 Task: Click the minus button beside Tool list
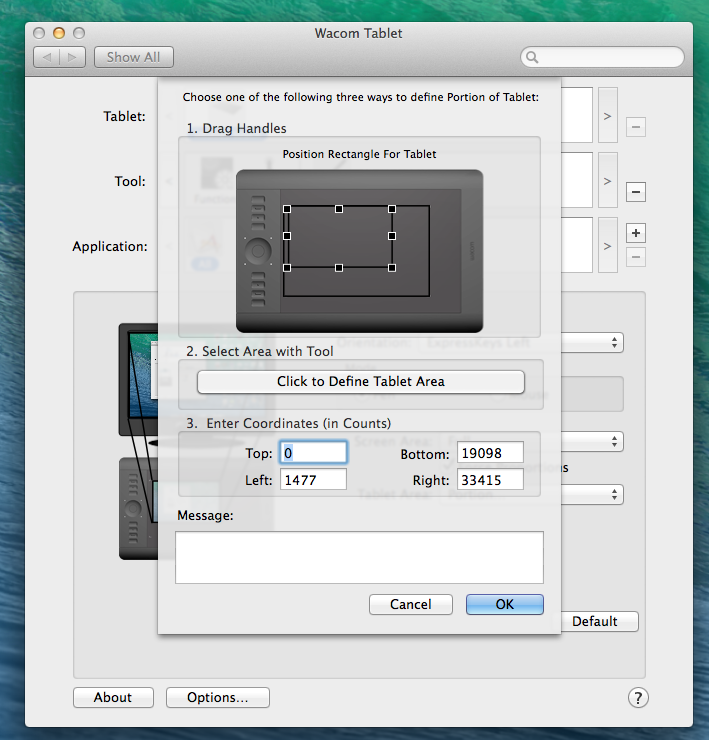[x=636, y=192]
